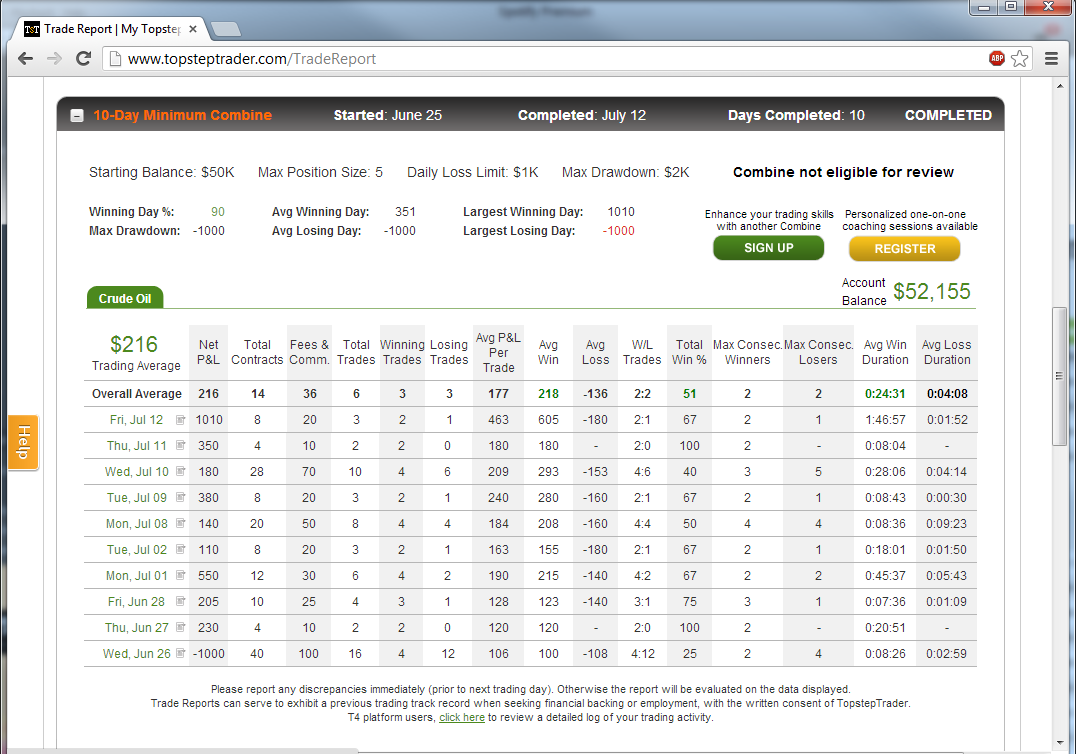This screenshot has width=1076, height=754.
Task: Click the Largest Losing Day -1000 value
Action: click(619, 231)
